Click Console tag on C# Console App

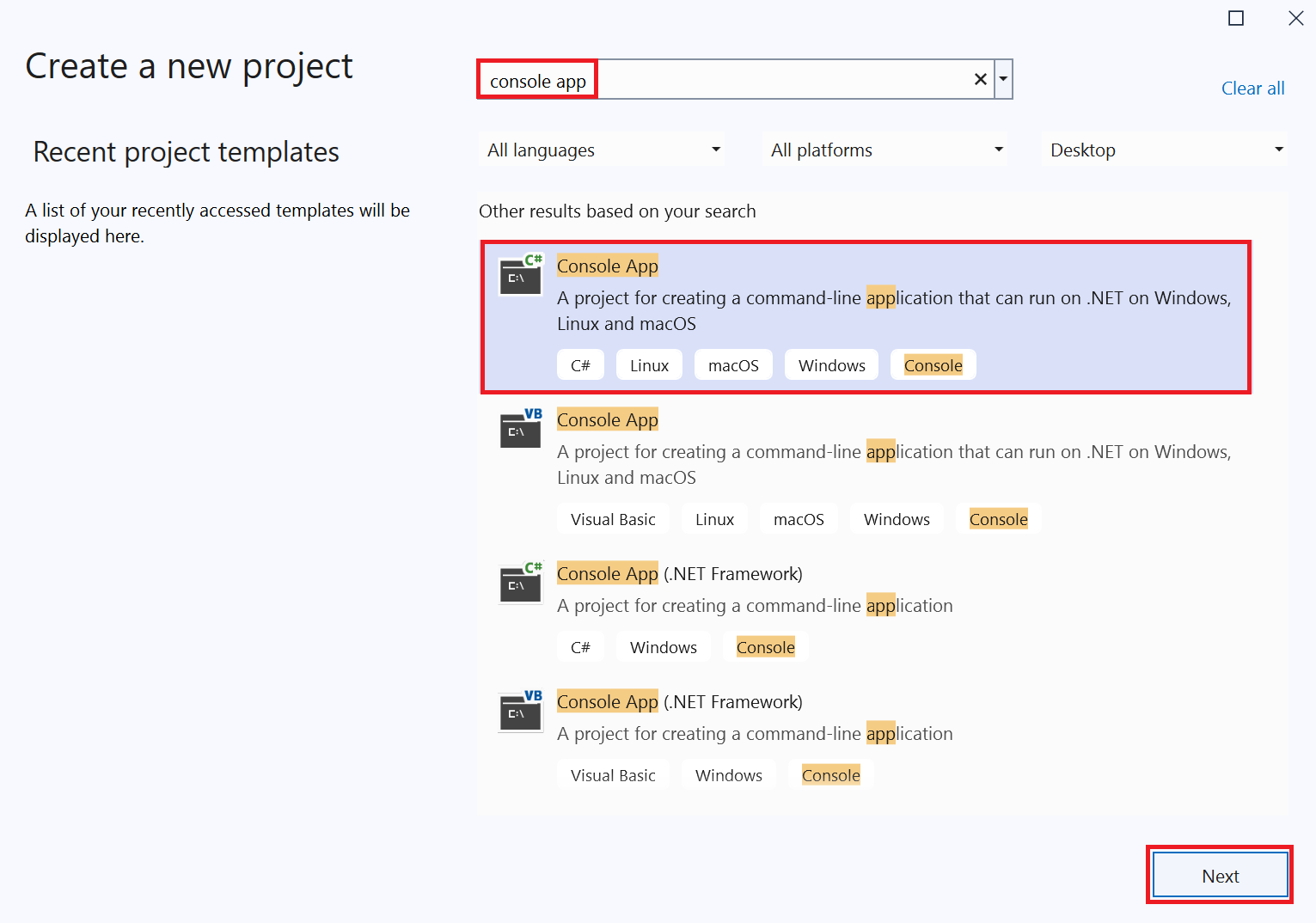(x=933, y=365)
